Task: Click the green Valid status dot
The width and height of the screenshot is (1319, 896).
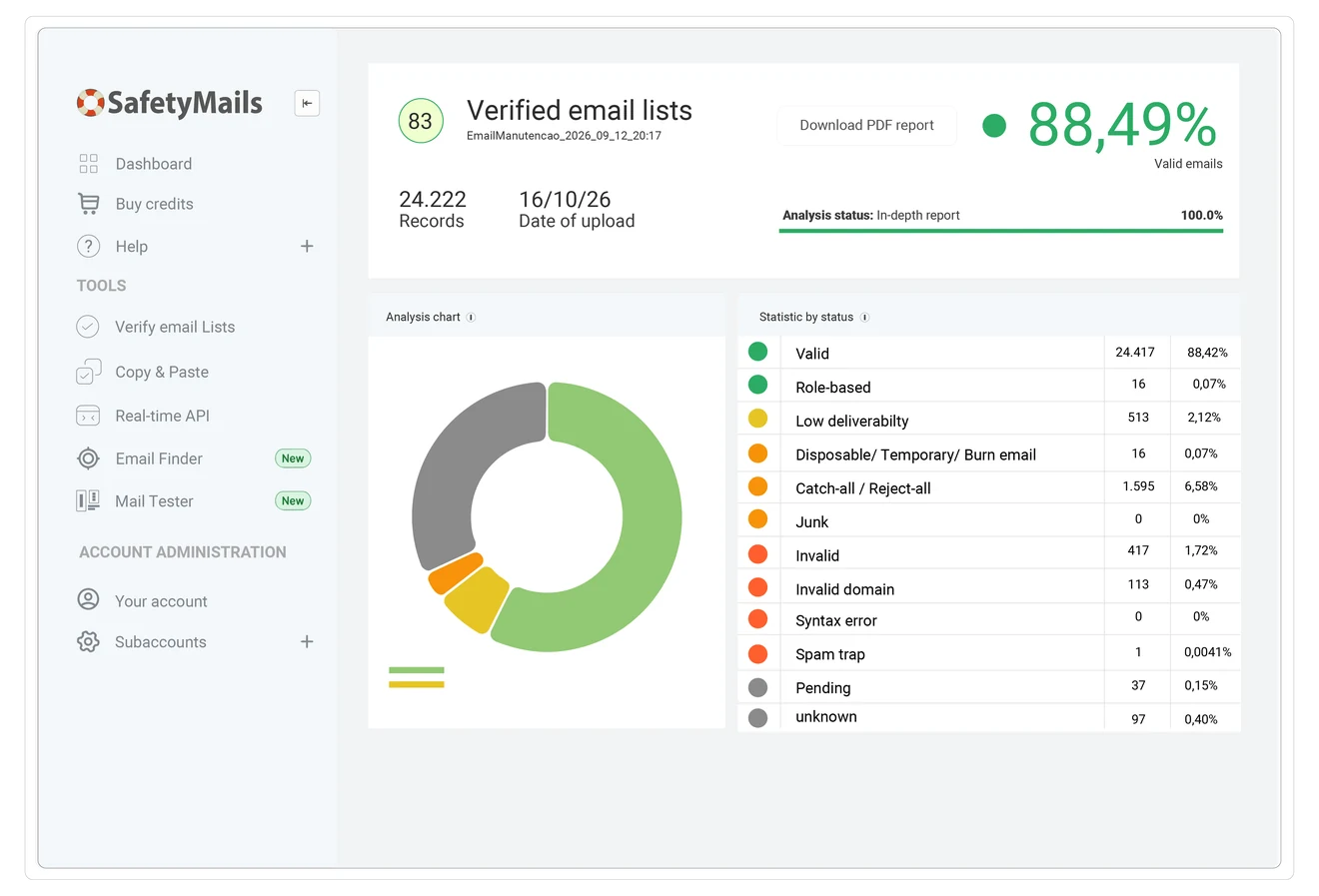Action: (757, 352)
